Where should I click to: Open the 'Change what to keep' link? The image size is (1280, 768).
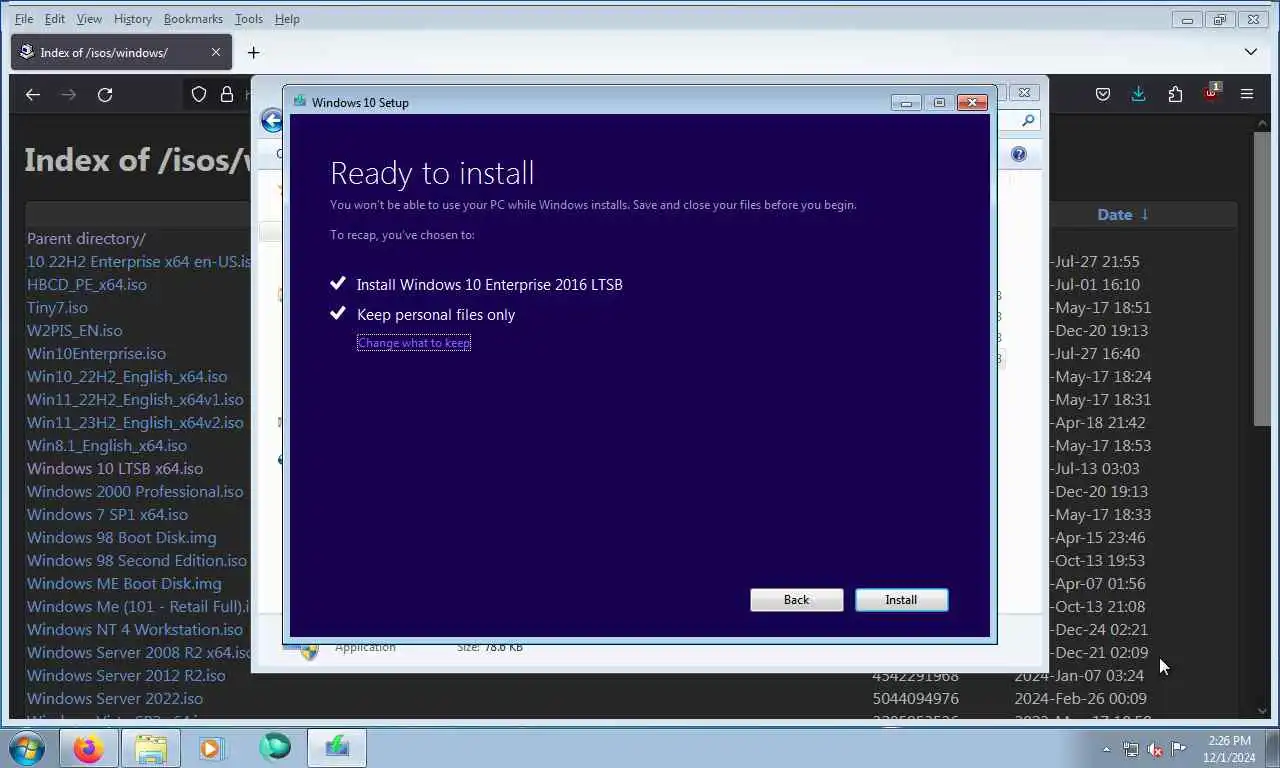coord(414,343)
